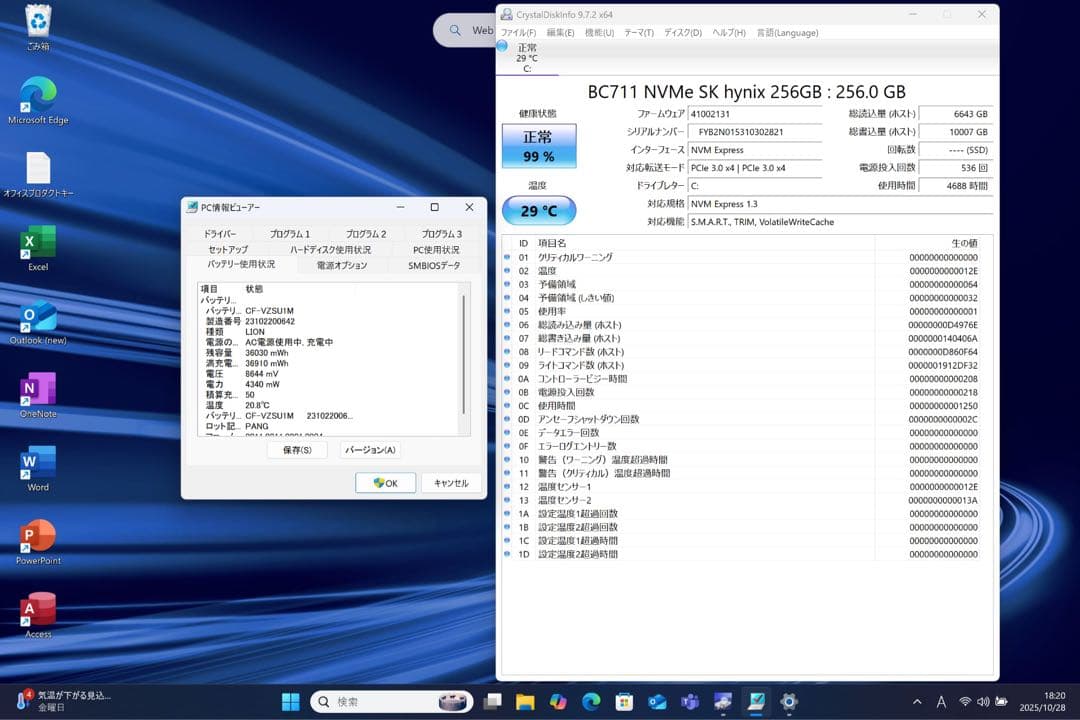The image size is (1080, 720).
Task: Click the blue 正常 99% health indicator
Action: point(539,145)
